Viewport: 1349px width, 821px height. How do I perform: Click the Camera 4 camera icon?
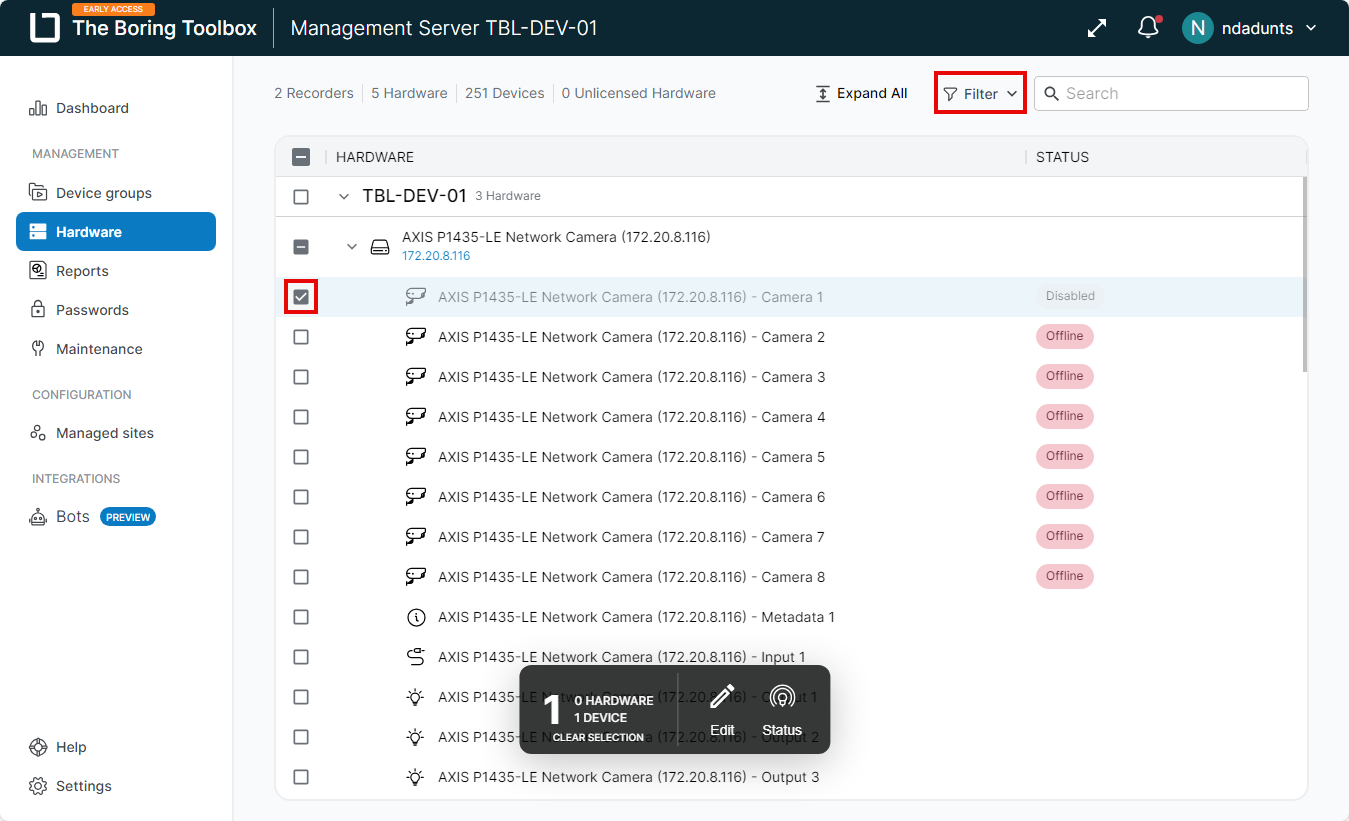416,417
